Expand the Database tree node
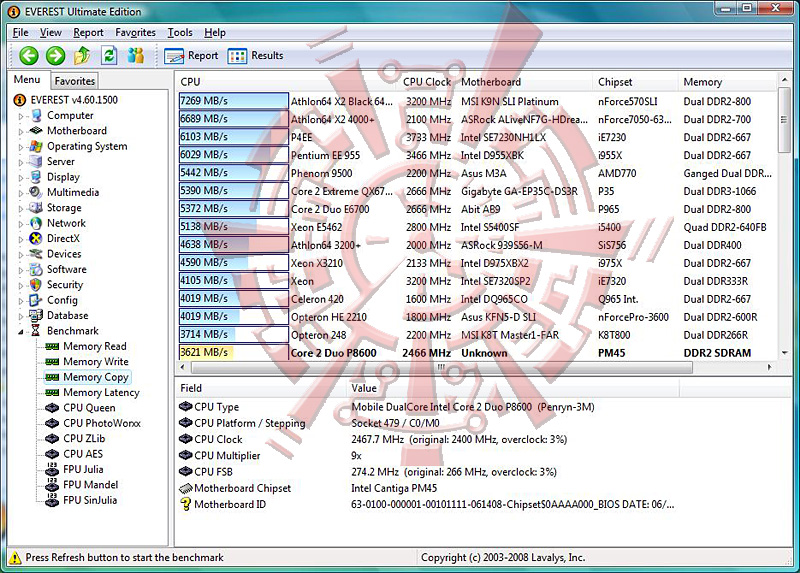This screenshot has width=800, height=573. point(21,316)
